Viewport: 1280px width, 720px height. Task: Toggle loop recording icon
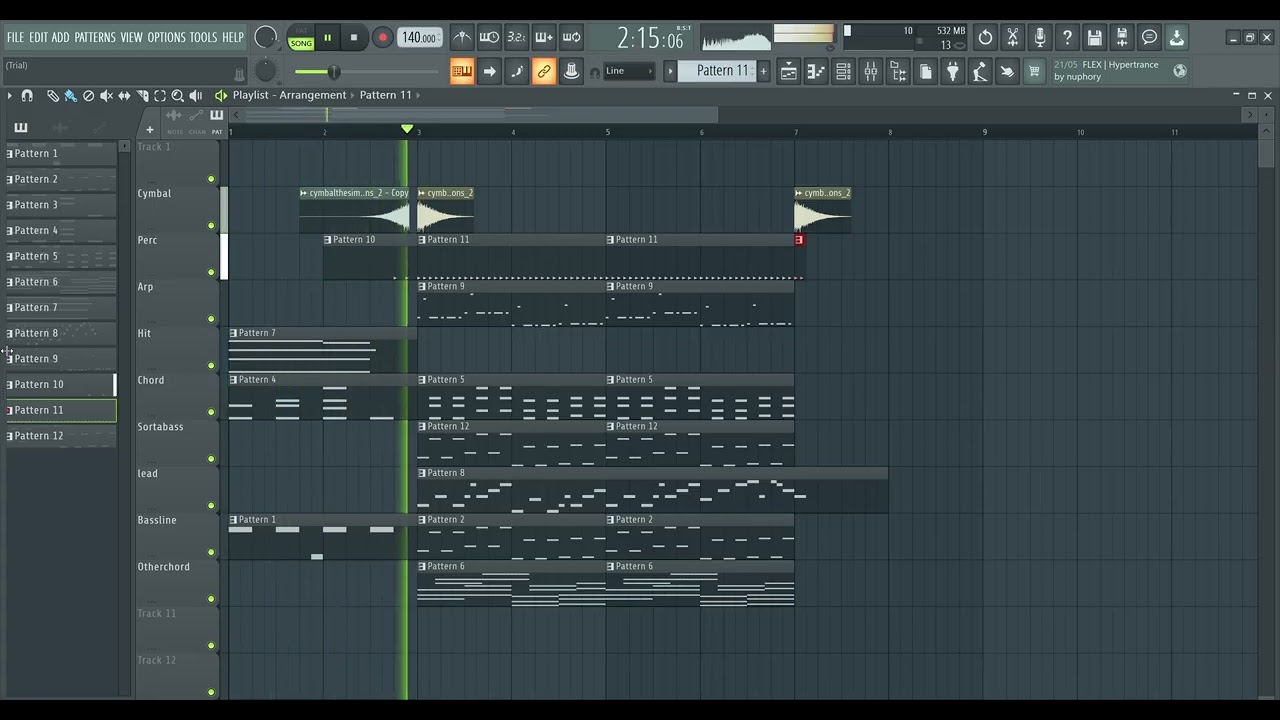(x=571, y=38)
